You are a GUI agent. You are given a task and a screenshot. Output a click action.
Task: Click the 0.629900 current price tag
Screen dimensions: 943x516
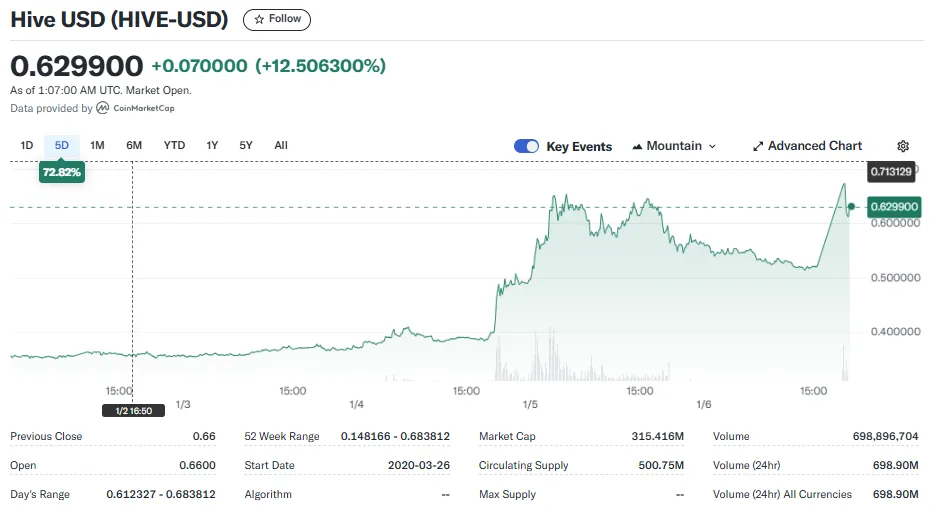[x=894, y=207]
